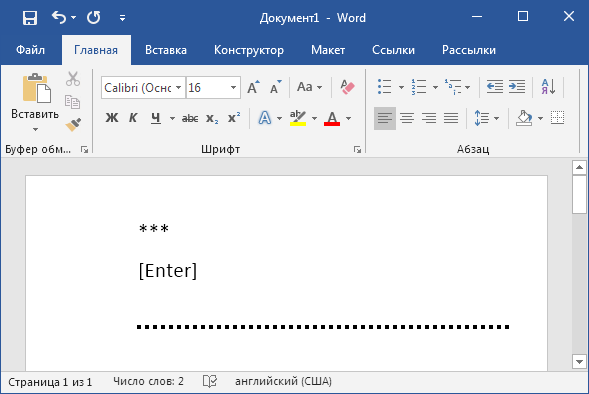Image resolution: width=589 pixels, height=394 pixels.
Task: Expand the font name dropdown arrow
Action: tap(179, 88)
